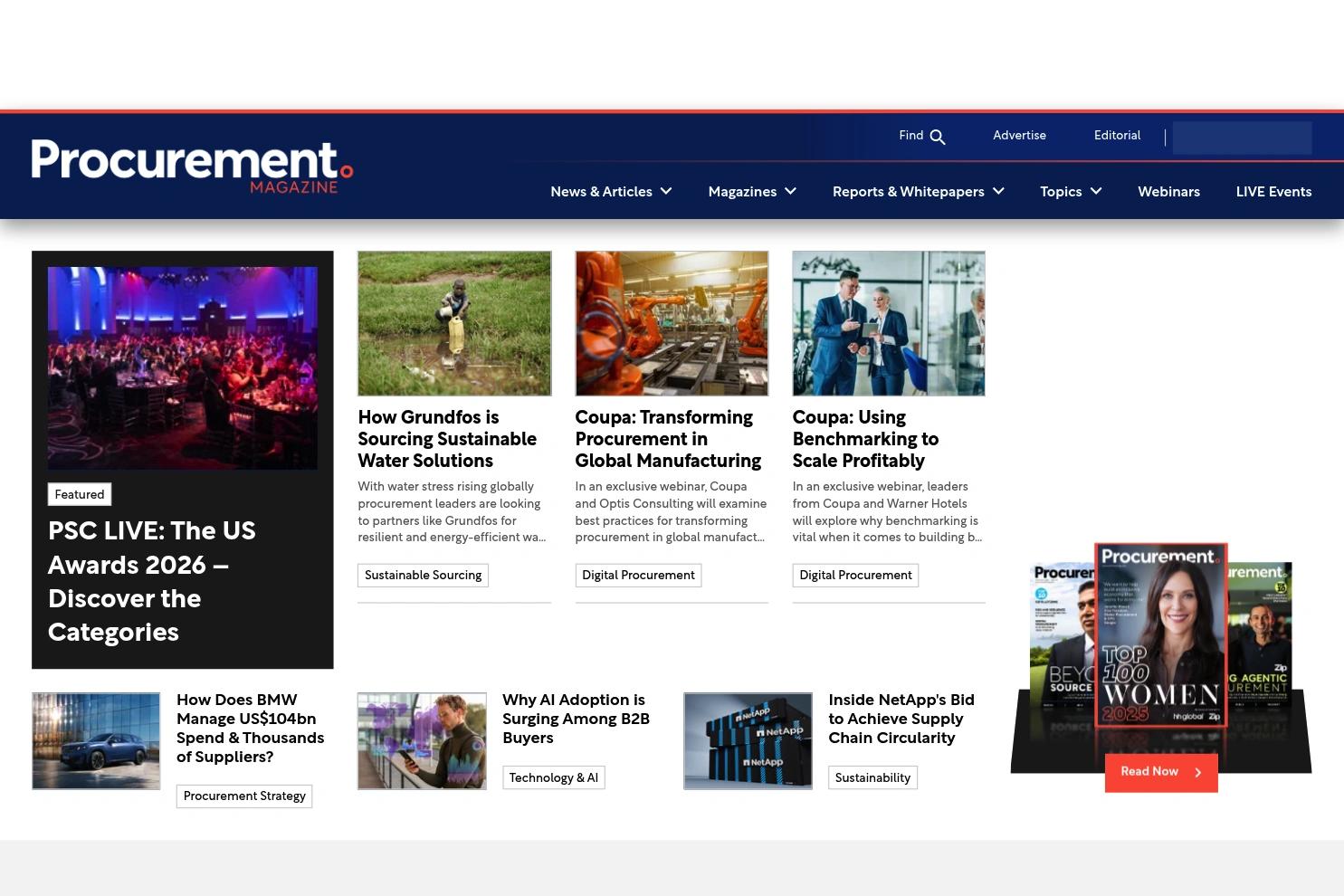Click the Advertise link
This screenshot has height=896, width=1344.
[1019, 136]
